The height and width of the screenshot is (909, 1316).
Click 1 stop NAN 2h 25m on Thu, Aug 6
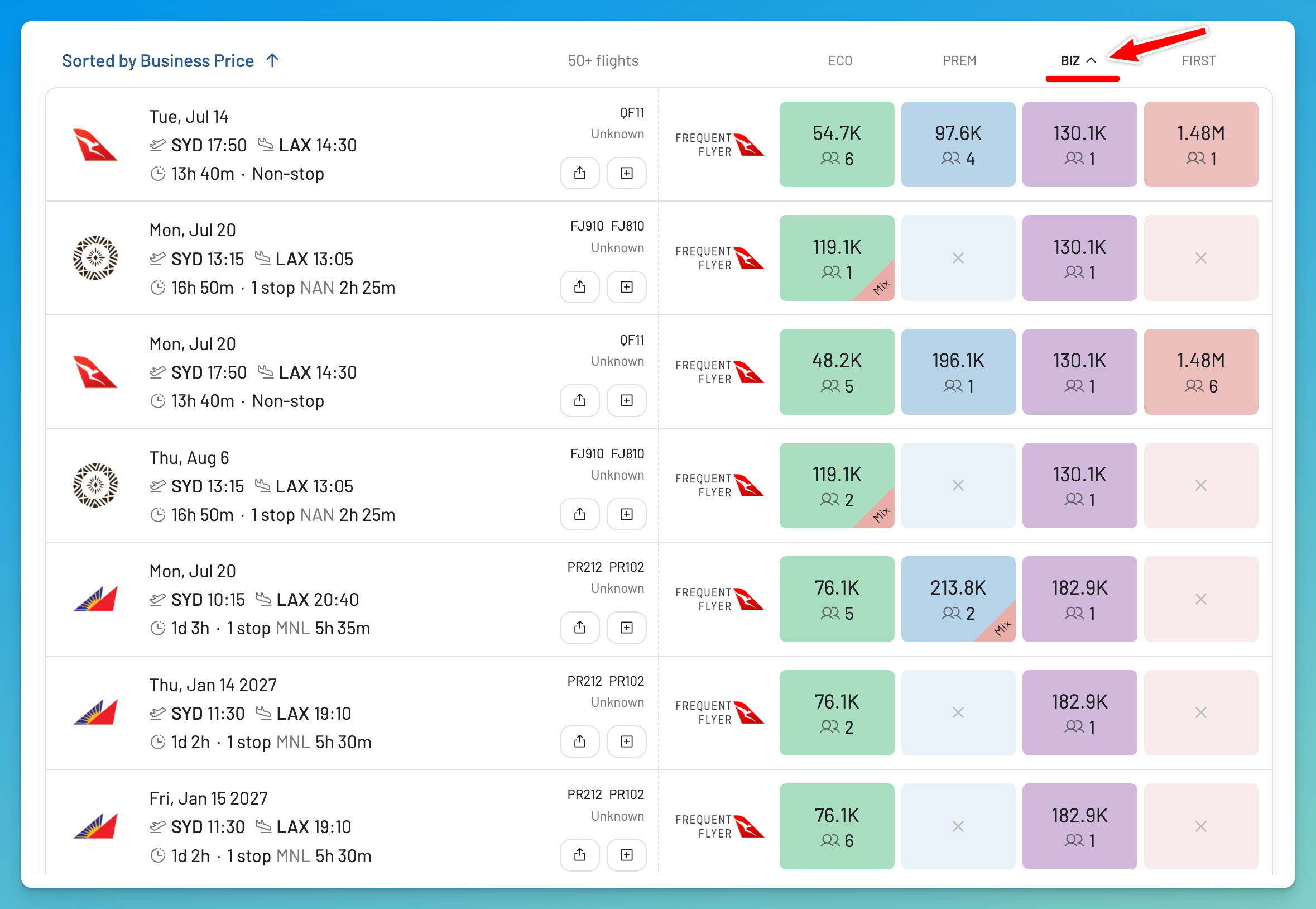(323, 515)
